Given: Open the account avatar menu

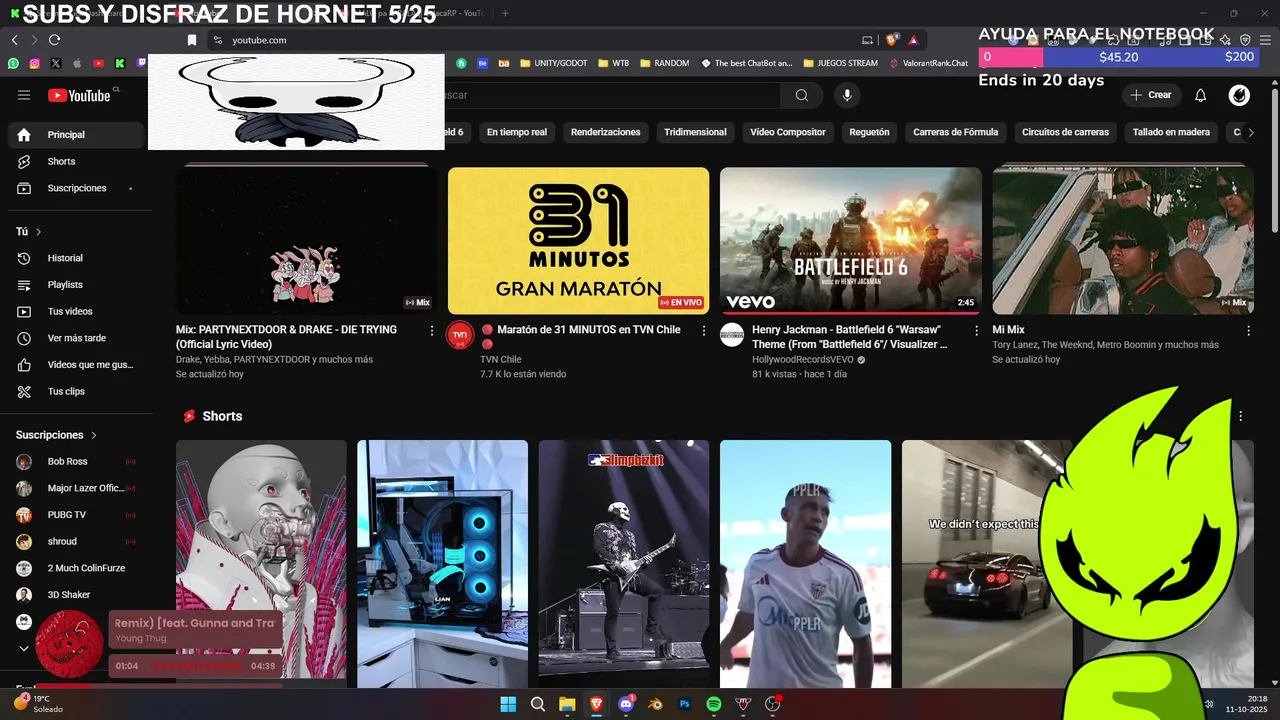Looking at the screenshot, I should click(1239, 95).
